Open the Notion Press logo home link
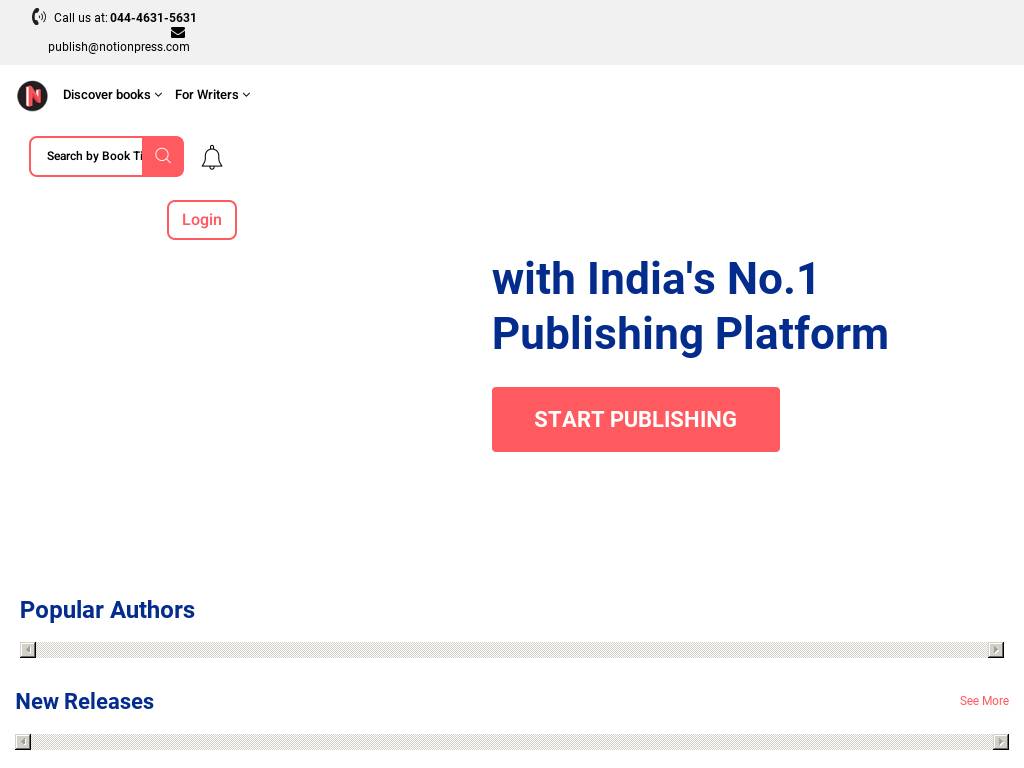The width and height of the screenshot is (1024, 768). coord(32,96)
